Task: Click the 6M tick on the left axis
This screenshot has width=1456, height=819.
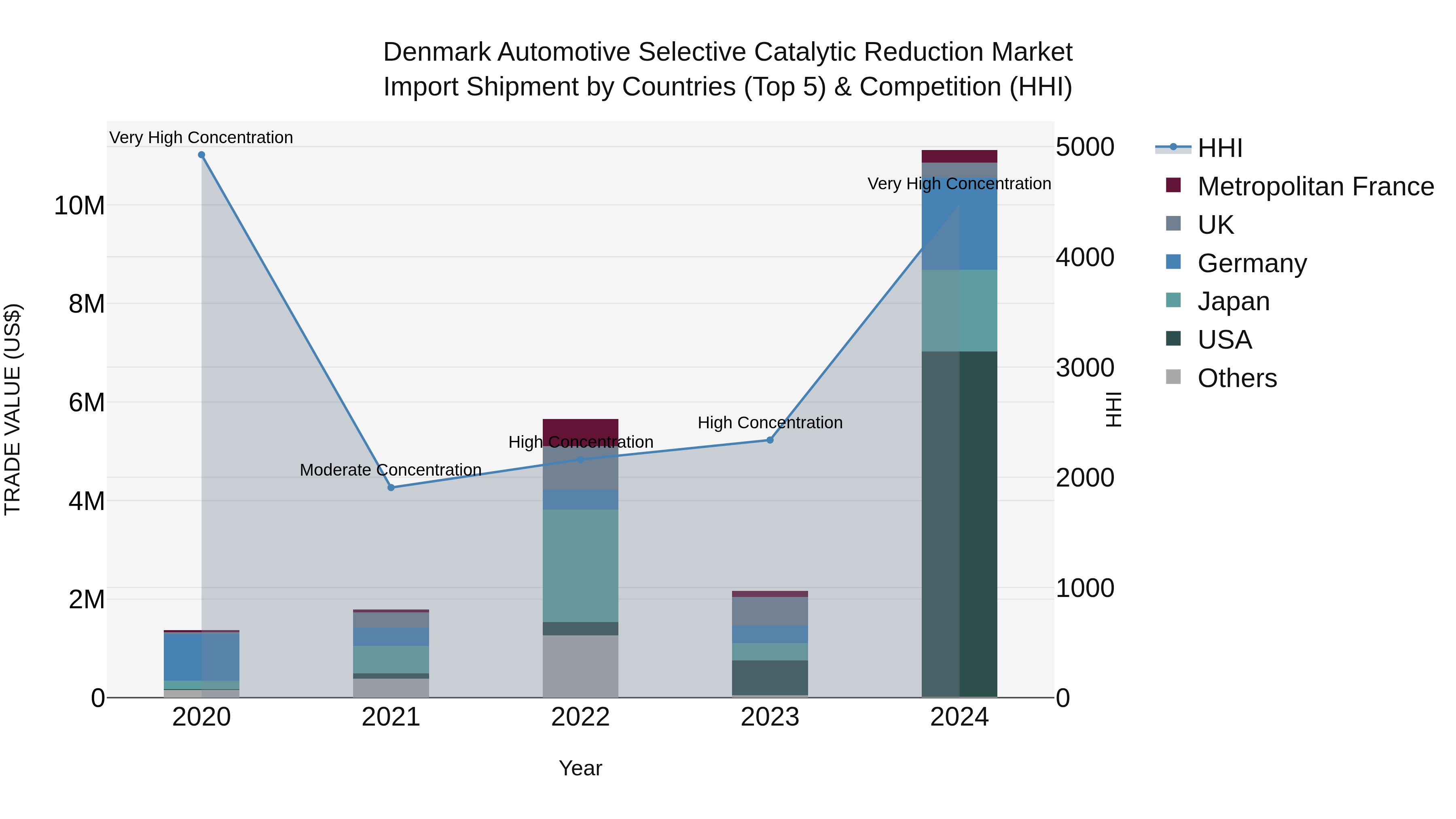Action: point(87,403)
